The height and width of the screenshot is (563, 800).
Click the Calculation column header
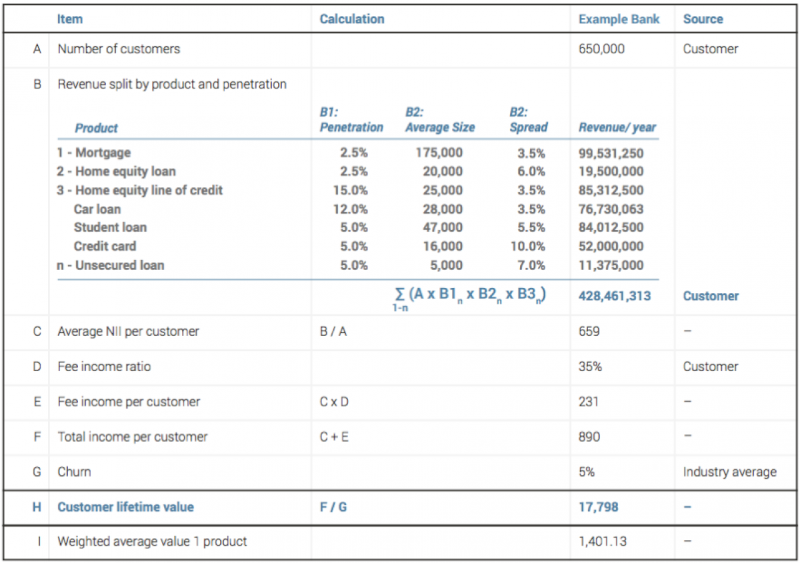click(x=352, y=19)
